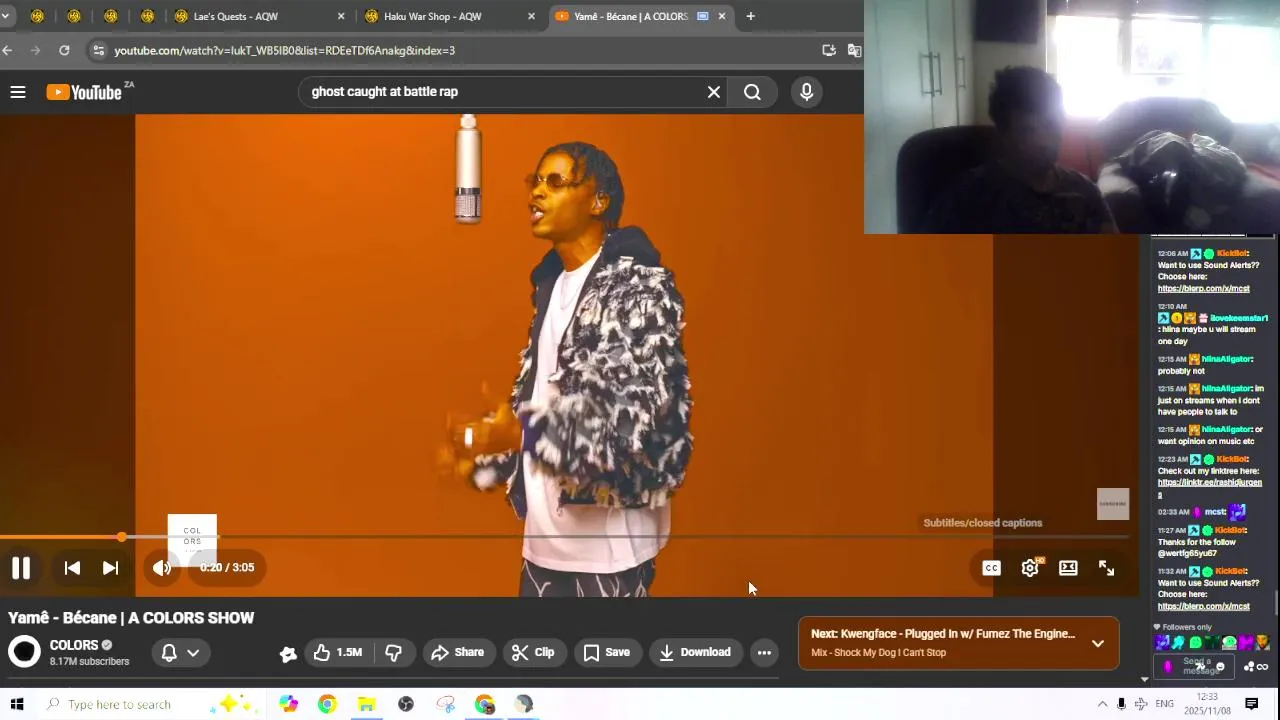1280x720 pixels.
Task: Enter fullscreen on the video player
Action: [1107, 568]
